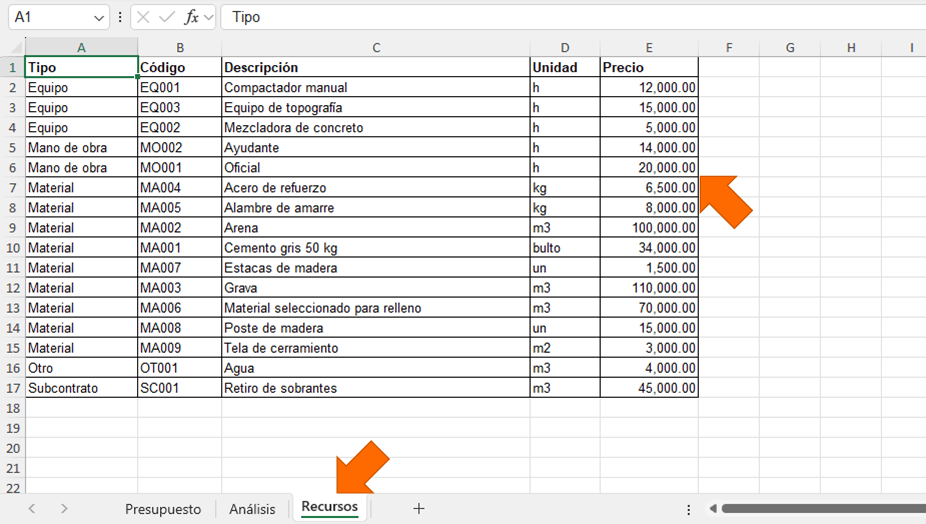This screenshot has width=926, height=524.
Task: Click the formula bar containing Tipo
Action: [x=573, y=17]
